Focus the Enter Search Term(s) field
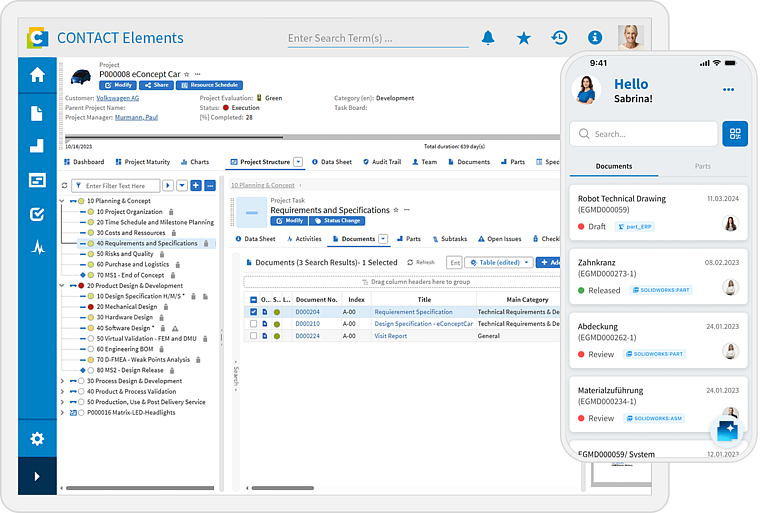 tap(378, 38)
